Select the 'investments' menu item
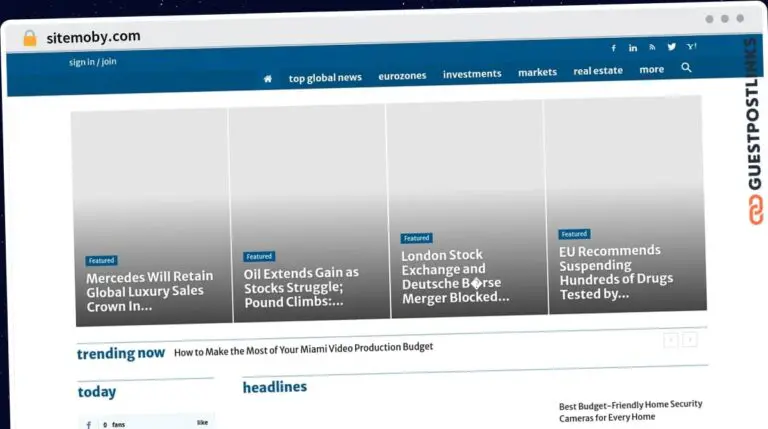Image resolution: width=768 pixels, height=429 pixels. pyautogui.click(x=472, y=74)
